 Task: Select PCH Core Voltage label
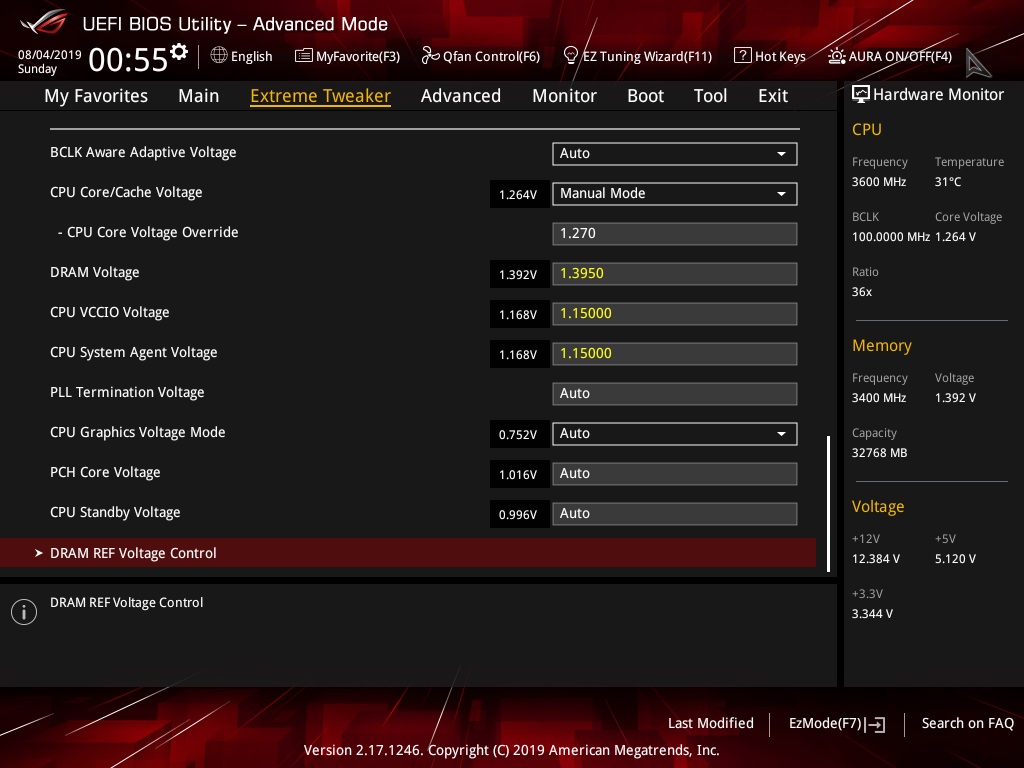[x=105, y=473]
